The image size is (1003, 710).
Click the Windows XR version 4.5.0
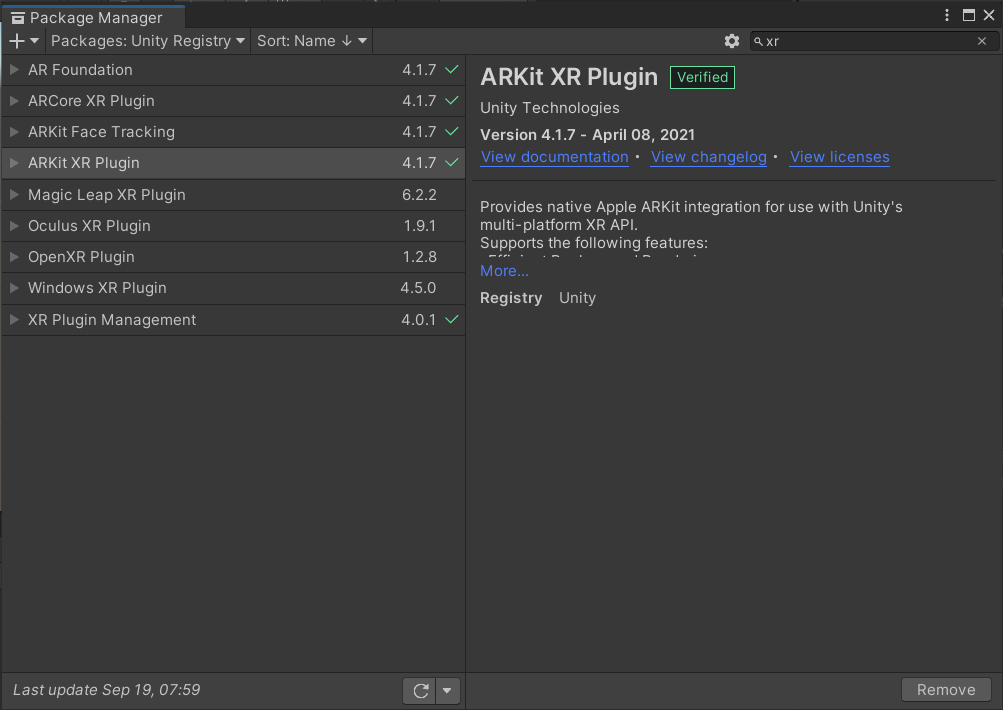[x=418, y=288]
